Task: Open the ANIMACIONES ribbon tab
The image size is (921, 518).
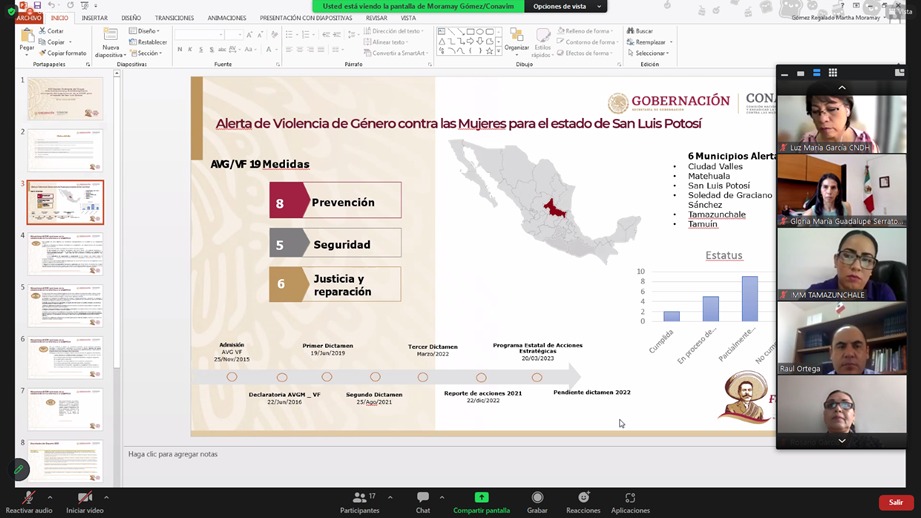Action: (227, 18)
